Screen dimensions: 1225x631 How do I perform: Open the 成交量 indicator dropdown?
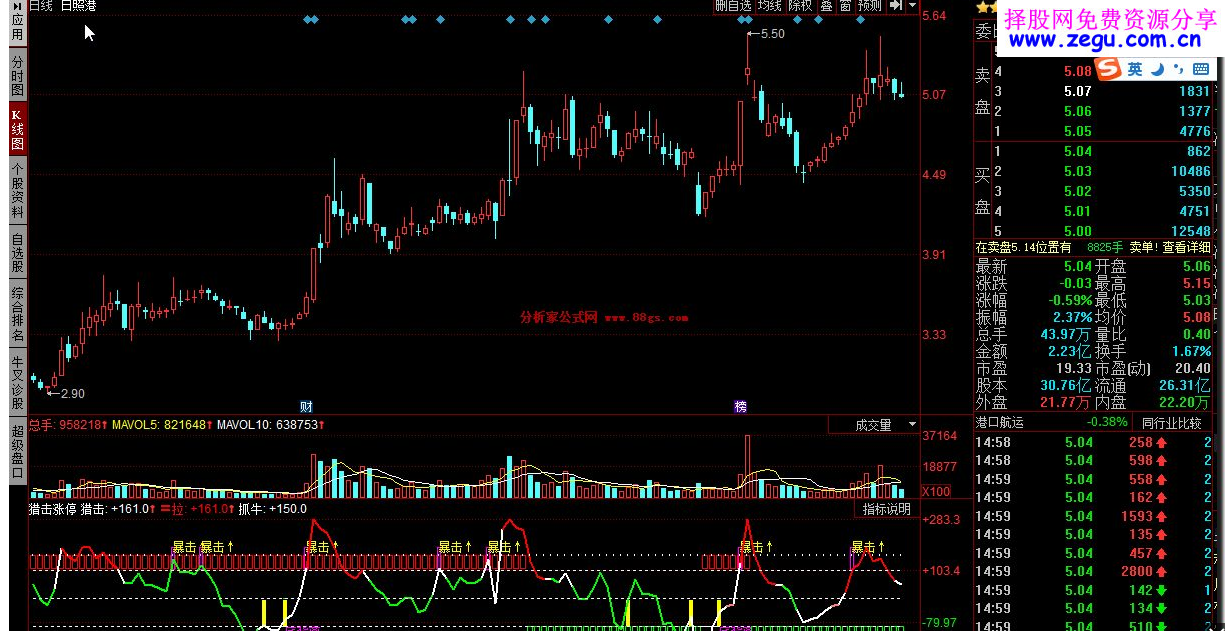[874, 425]
